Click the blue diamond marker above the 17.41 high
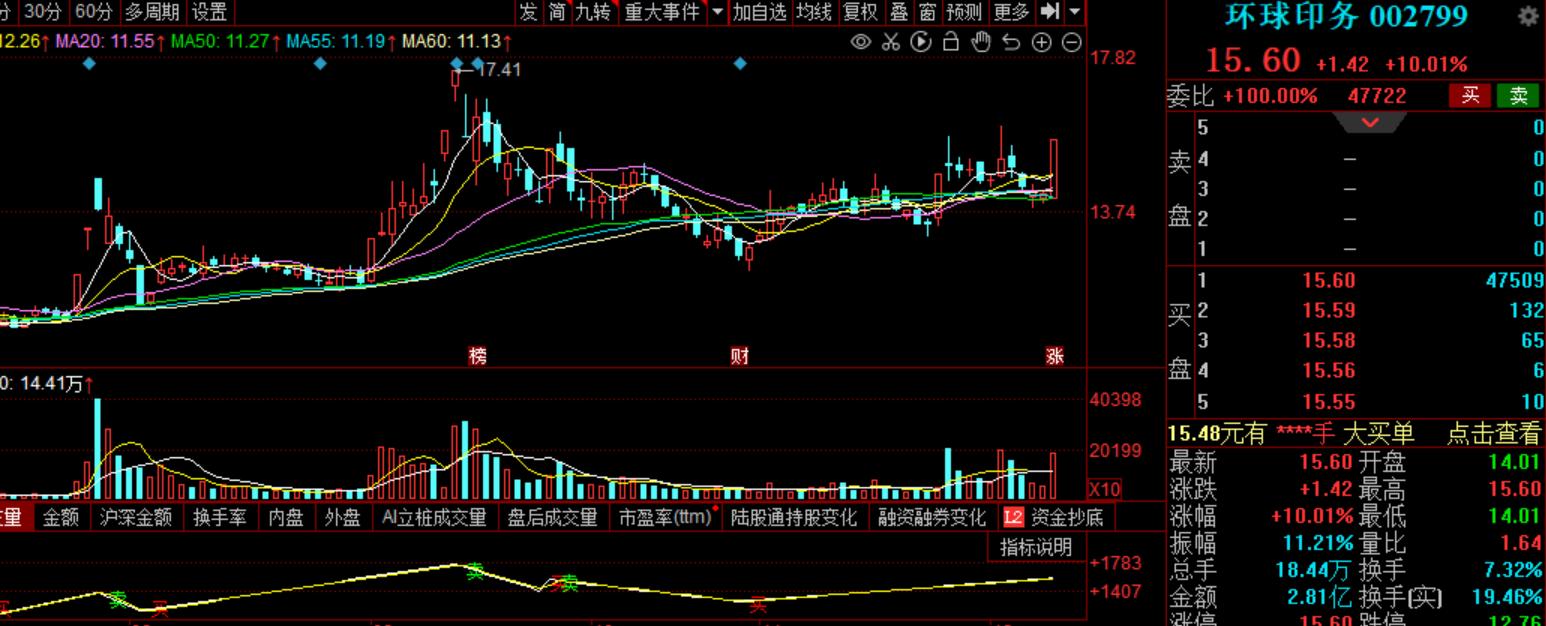The width and height of the screenshot is (1546, 626). [x=457, y=63]
